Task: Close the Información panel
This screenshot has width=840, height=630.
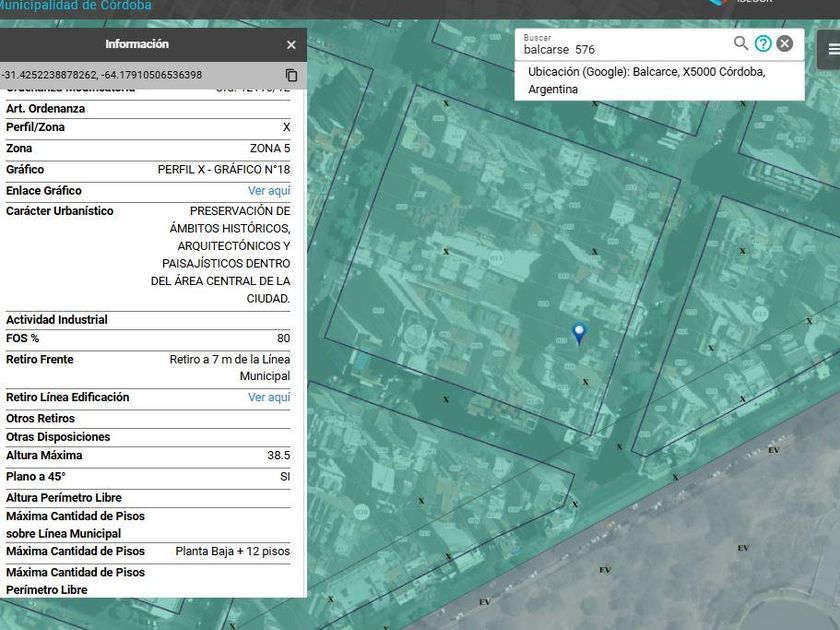Action: click(x=291, y=45)
